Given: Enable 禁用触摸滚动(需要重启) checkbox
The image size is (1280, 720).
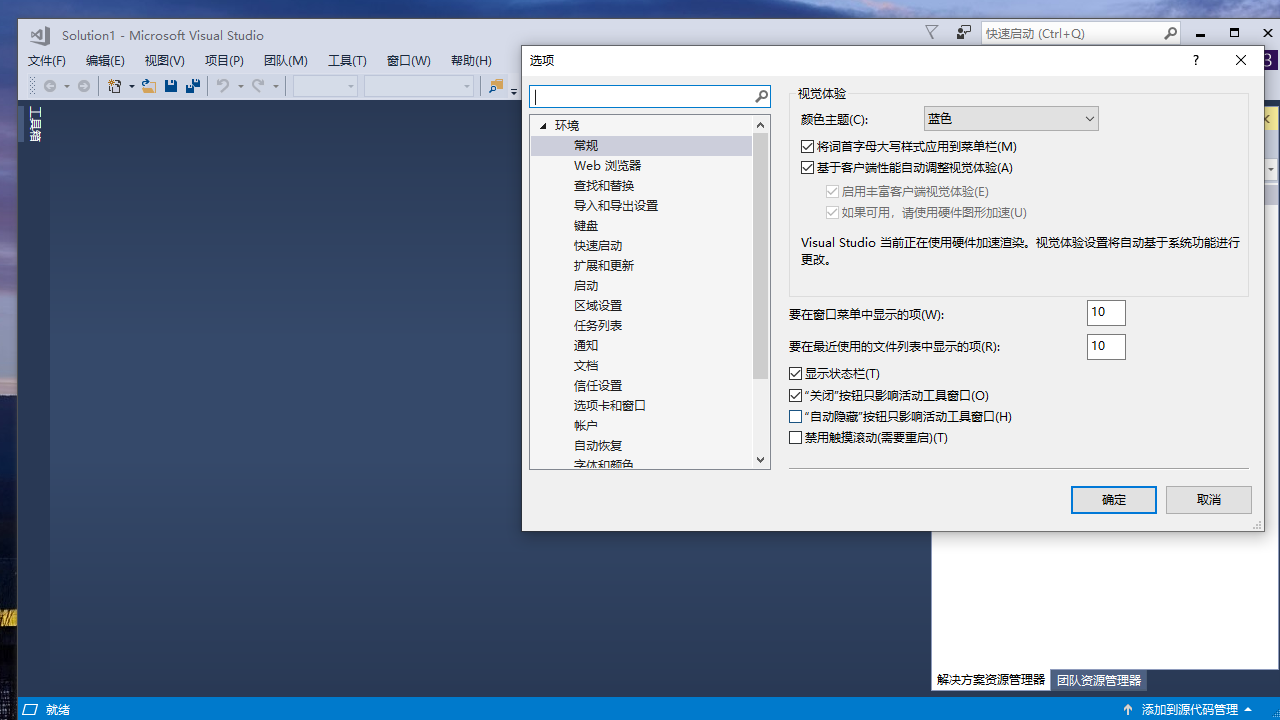Looking at the screenshot, I should (x=796, y=437).
